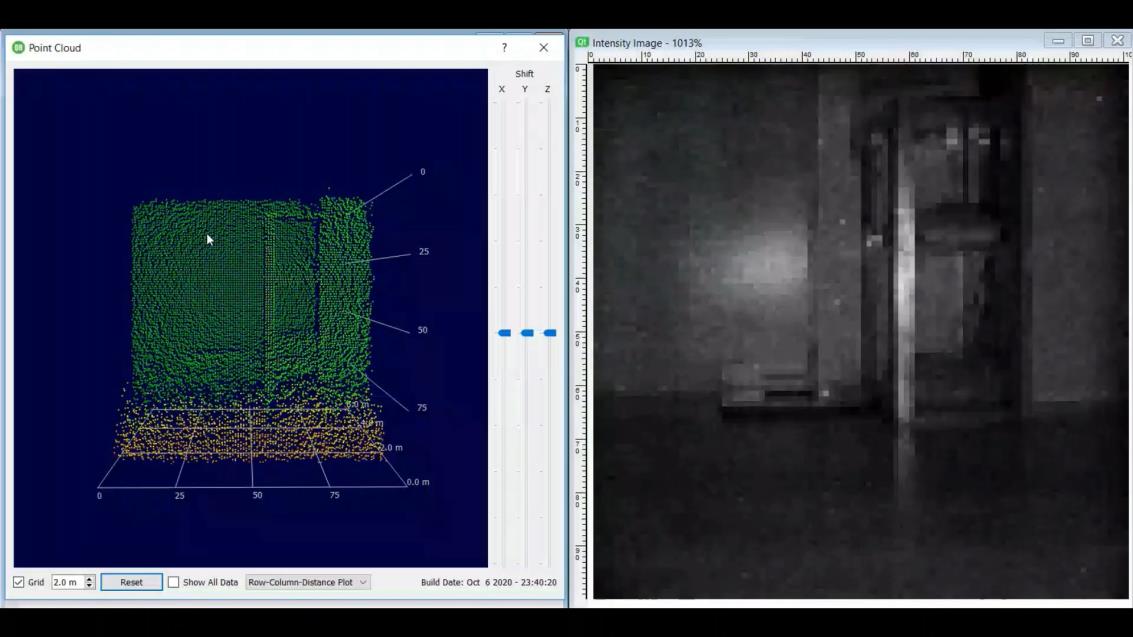Click the Z shift slider handle

[x=549, y=333]
